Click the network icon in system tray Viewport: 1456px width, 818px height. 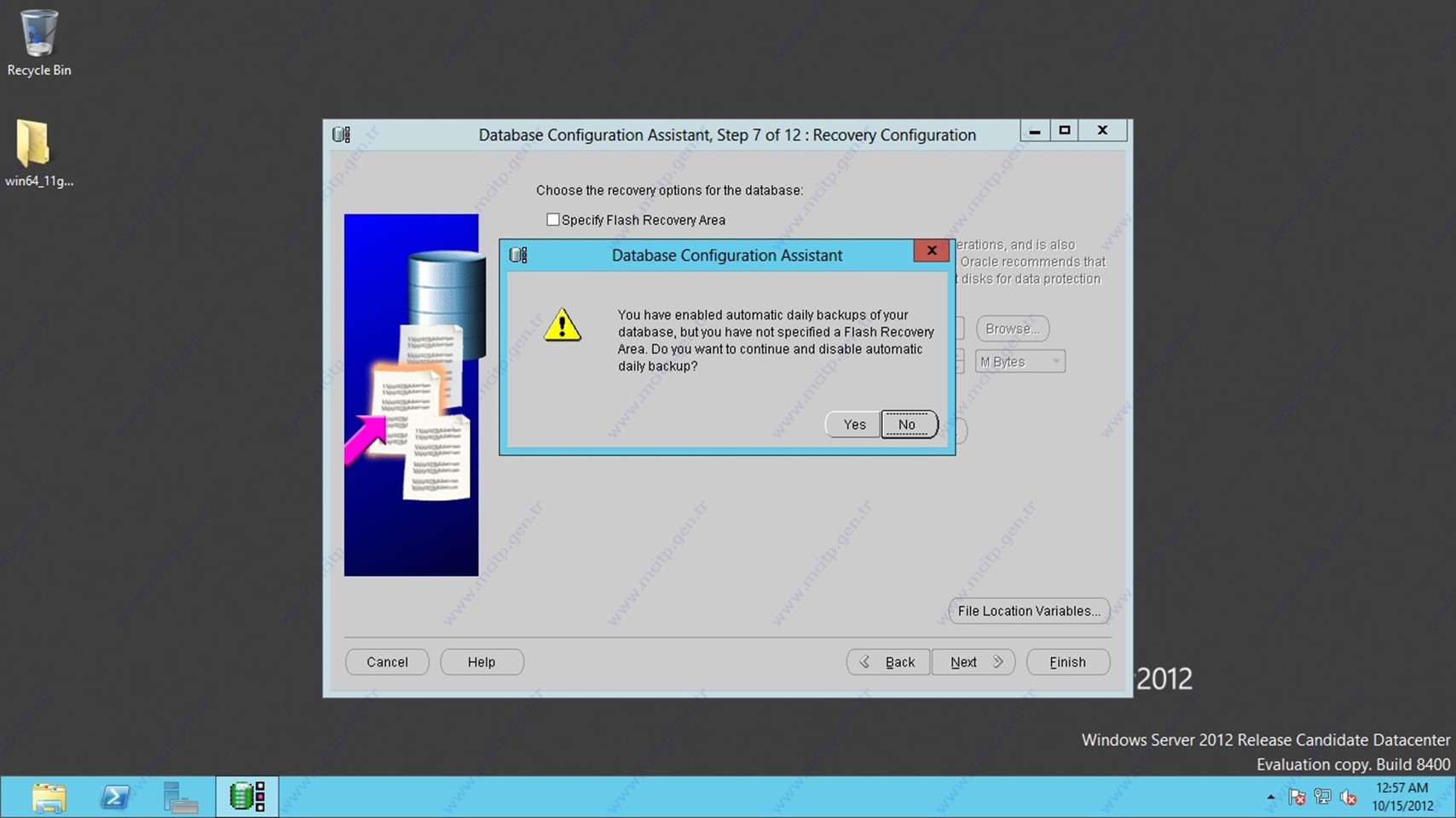tap(1322, 798)
